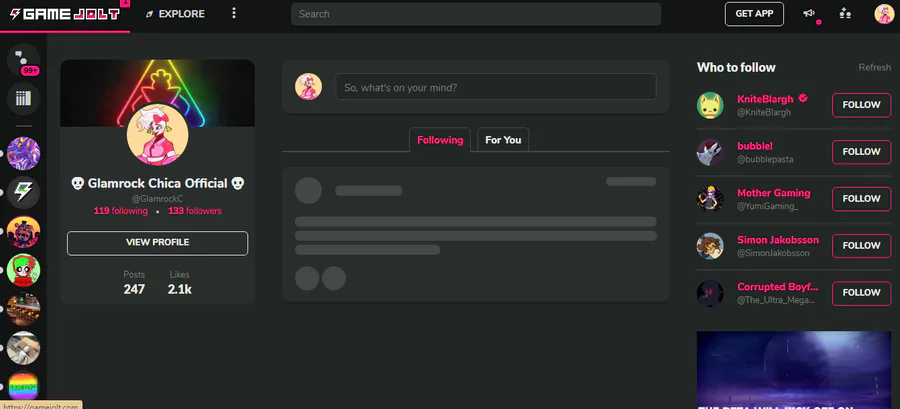
Task: Open notifications megaphone icon
Action: tap(810, 14)
